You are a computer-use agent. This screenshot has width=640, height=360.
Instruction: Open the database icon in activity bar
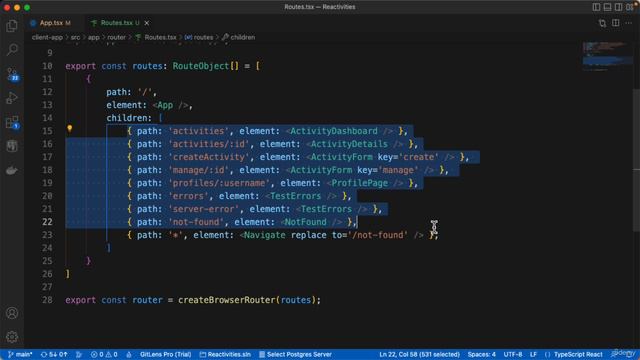click(12, 146)
